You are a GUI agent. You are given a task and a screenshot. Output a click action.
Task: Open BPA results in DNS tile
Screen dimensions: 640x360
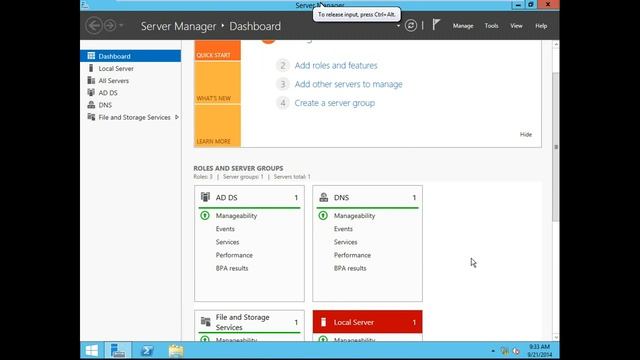(350, 268)
